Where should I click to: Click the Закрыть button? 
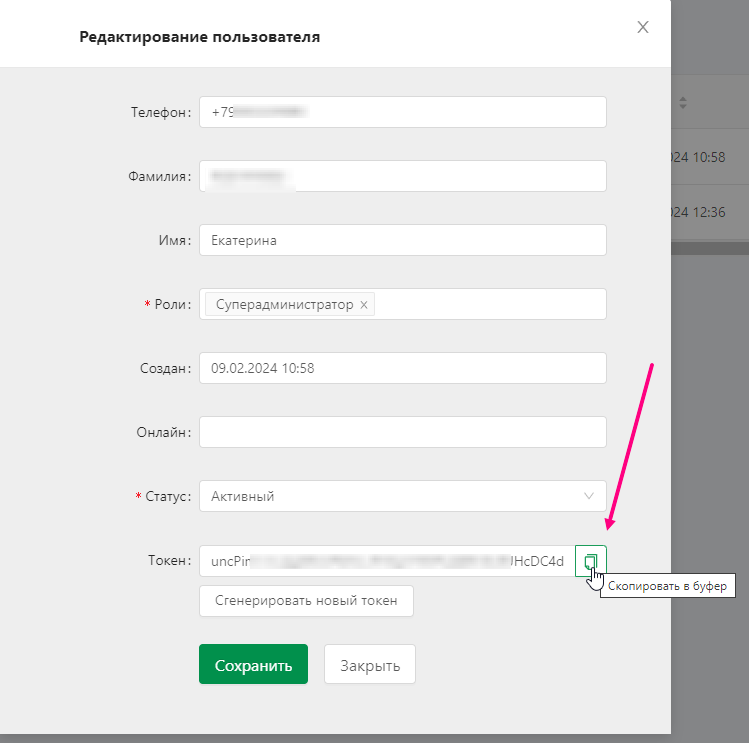click(370, 664)
